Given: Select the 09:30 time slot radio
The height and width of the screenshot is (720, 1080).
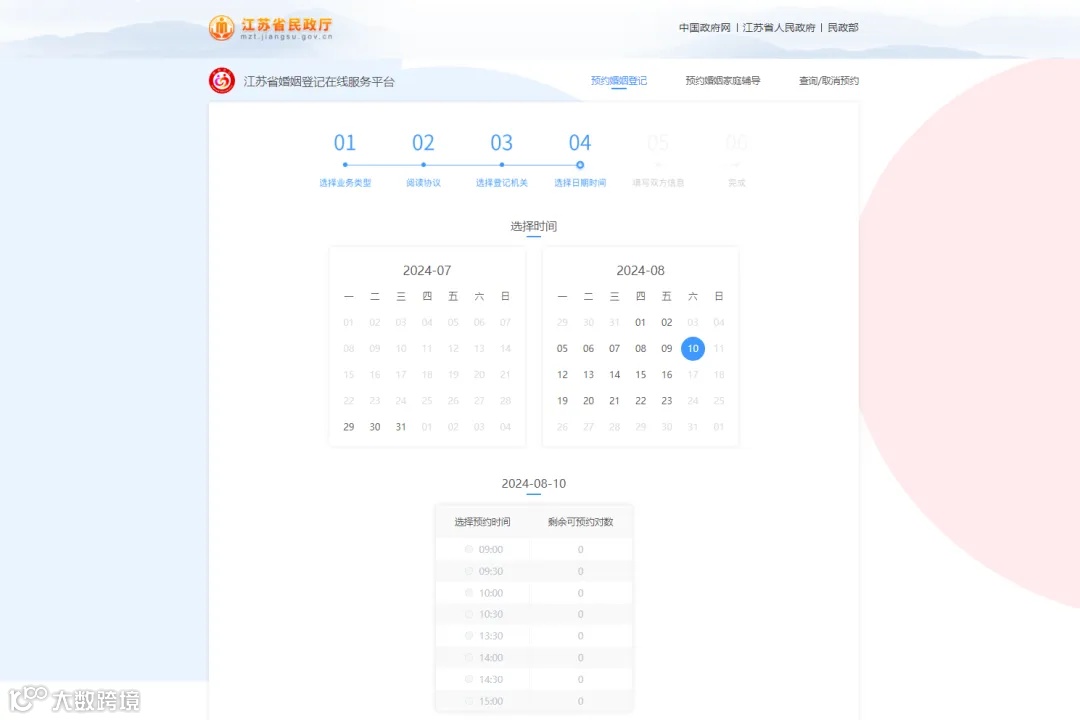Looking at the screenshot, I should click(x=468, y=571).
